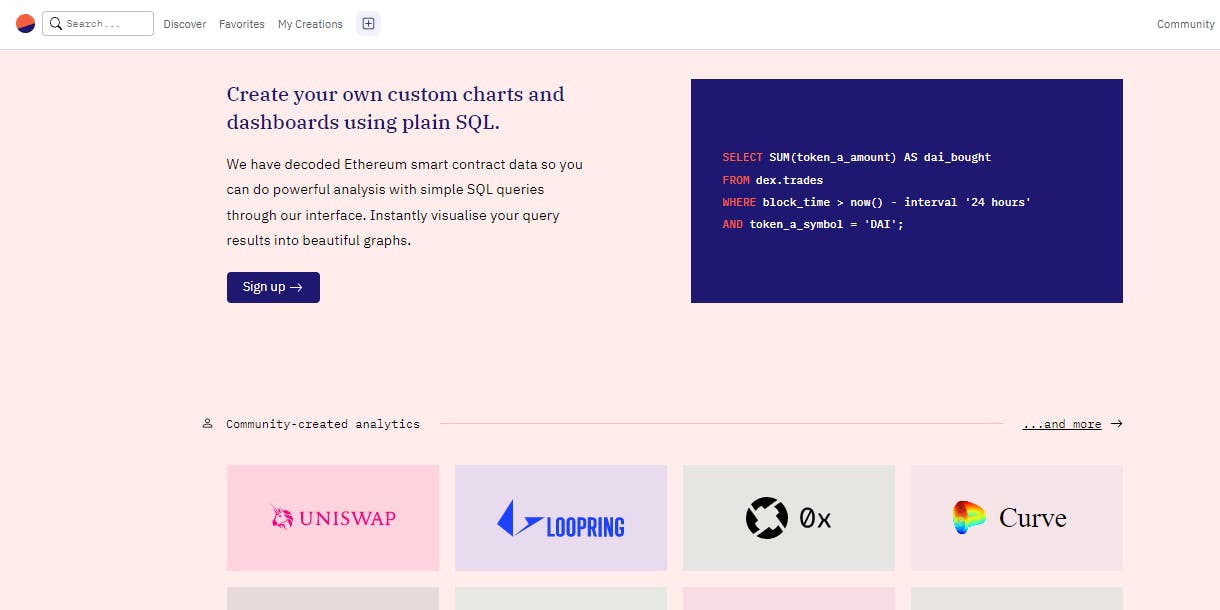
Task: Choose the Curve logo card
Action: pos(1016,518)
